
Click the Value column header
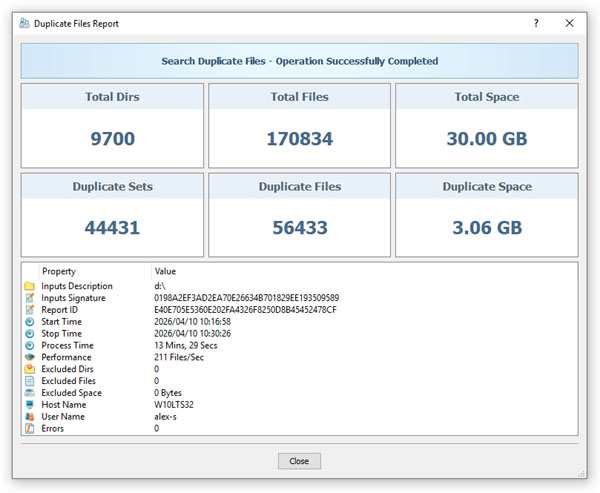tap(165, 271)
